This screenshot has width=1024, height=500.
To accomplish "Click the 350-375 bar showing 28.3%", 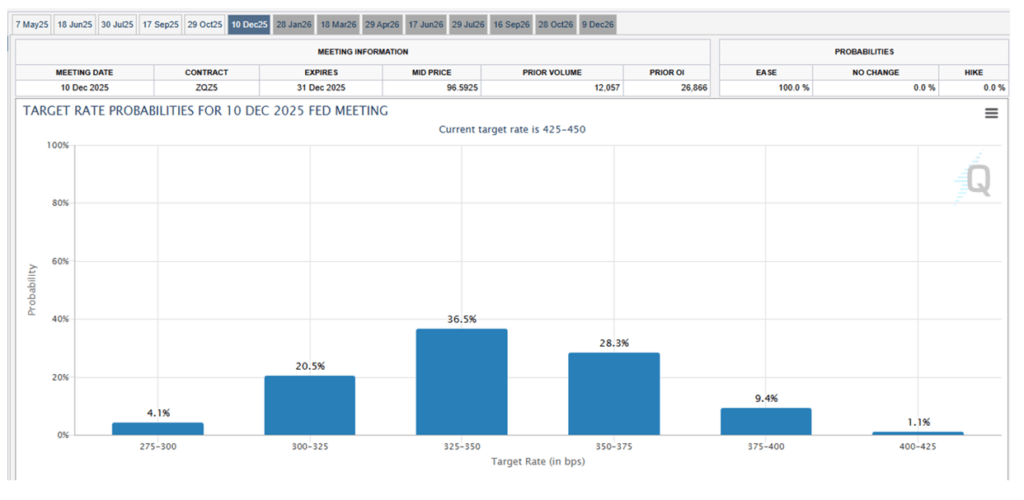I will point(614,394).
